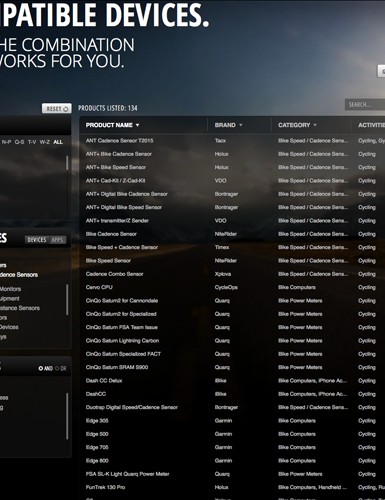Filter by the W-Z letter range

click(x=45, y=142)
